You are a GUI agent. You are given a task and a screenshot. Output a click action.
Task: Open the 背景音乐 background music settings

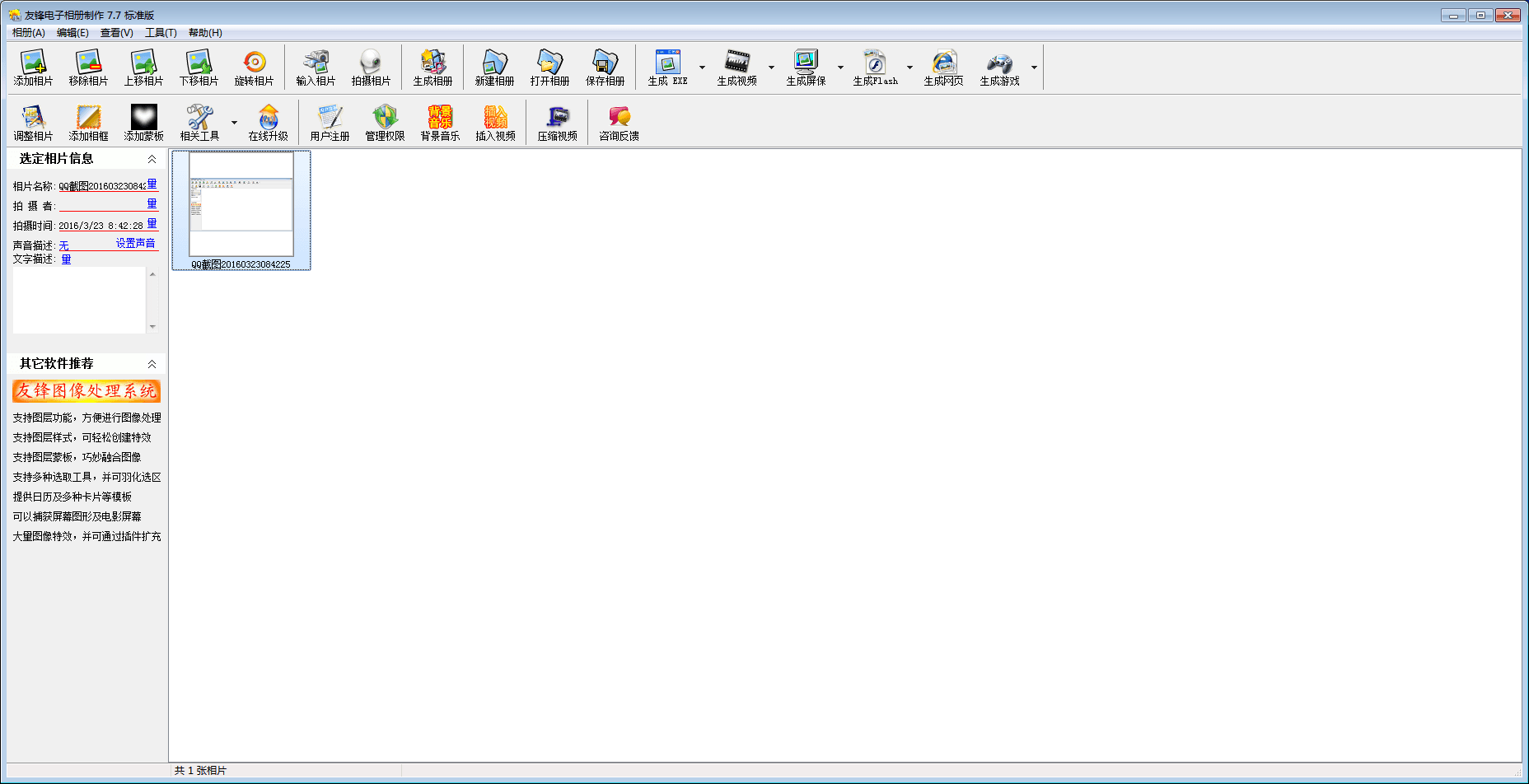pos(440,123)
